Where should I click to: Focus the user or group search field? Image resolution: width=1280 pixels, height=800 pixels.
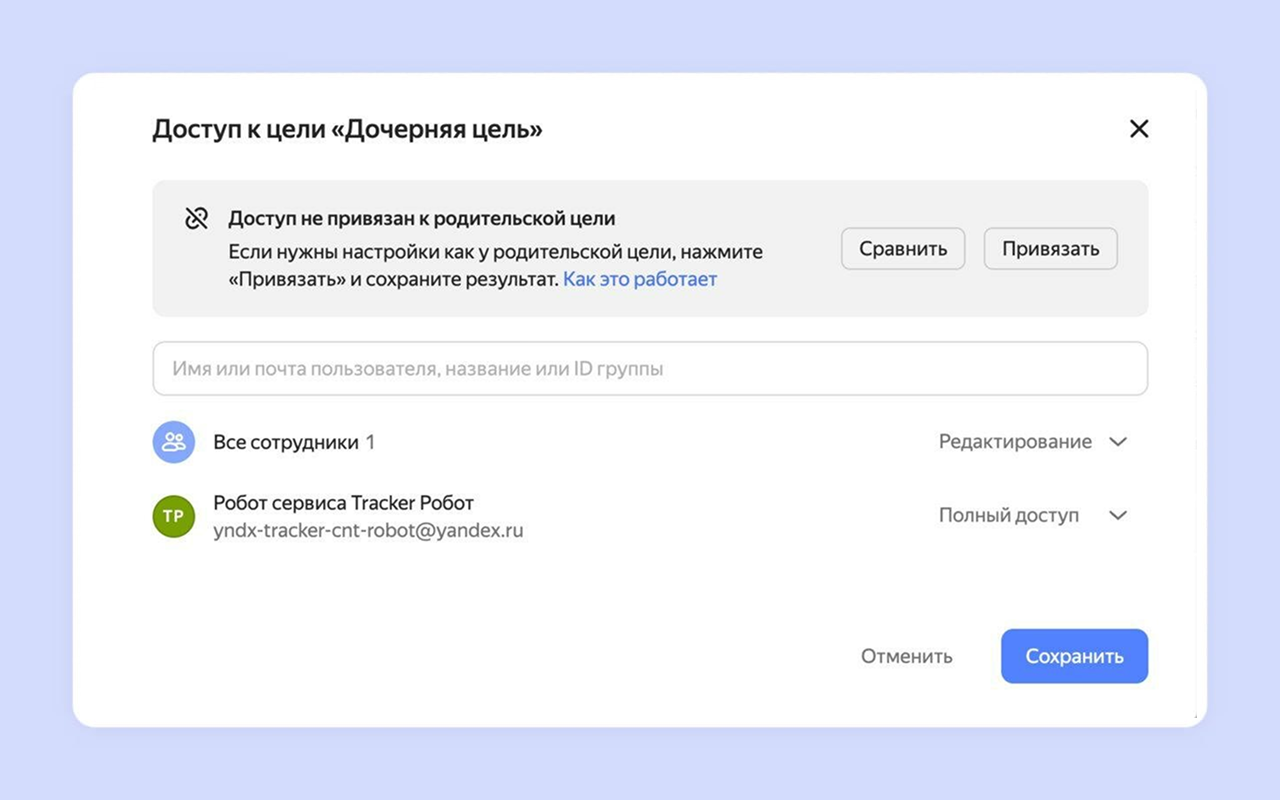pos(649,369)
